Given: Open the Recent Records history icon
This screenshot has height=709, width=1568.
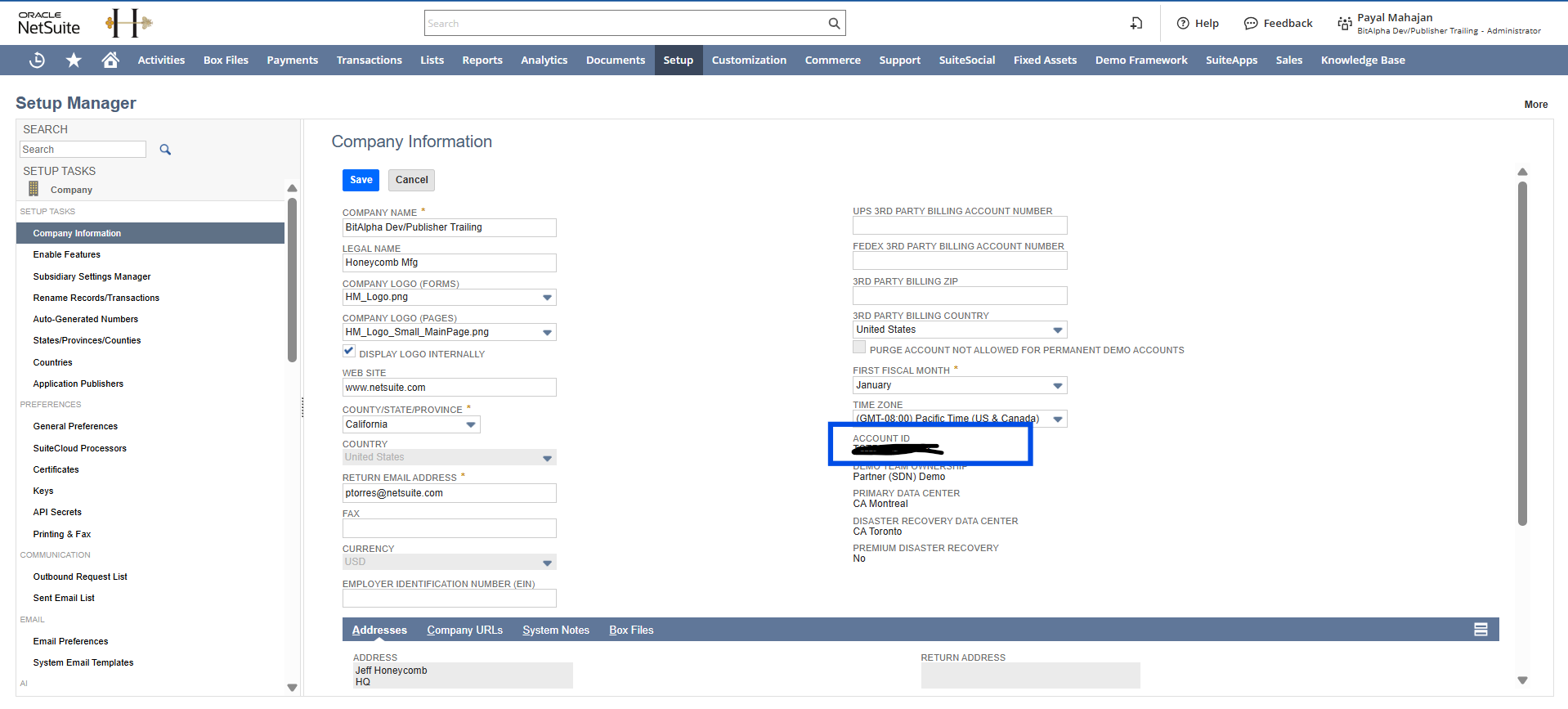Looking at the screenshot, I should 37,60.
